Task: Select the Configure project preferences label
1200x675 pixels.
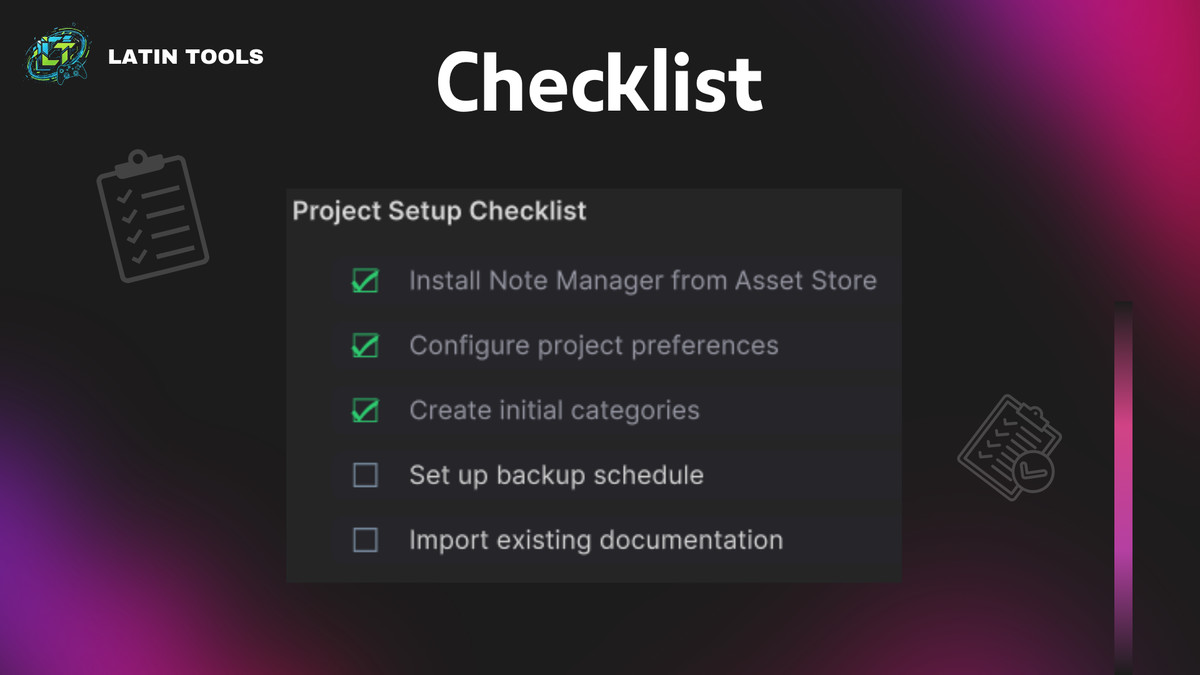Action: [x=593, y=346]
